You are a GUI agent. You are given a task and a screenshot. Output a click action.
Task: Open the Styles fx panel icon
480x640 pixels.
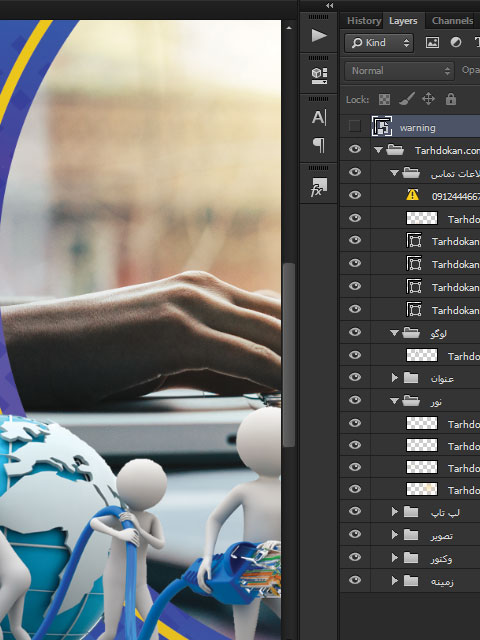319,187
